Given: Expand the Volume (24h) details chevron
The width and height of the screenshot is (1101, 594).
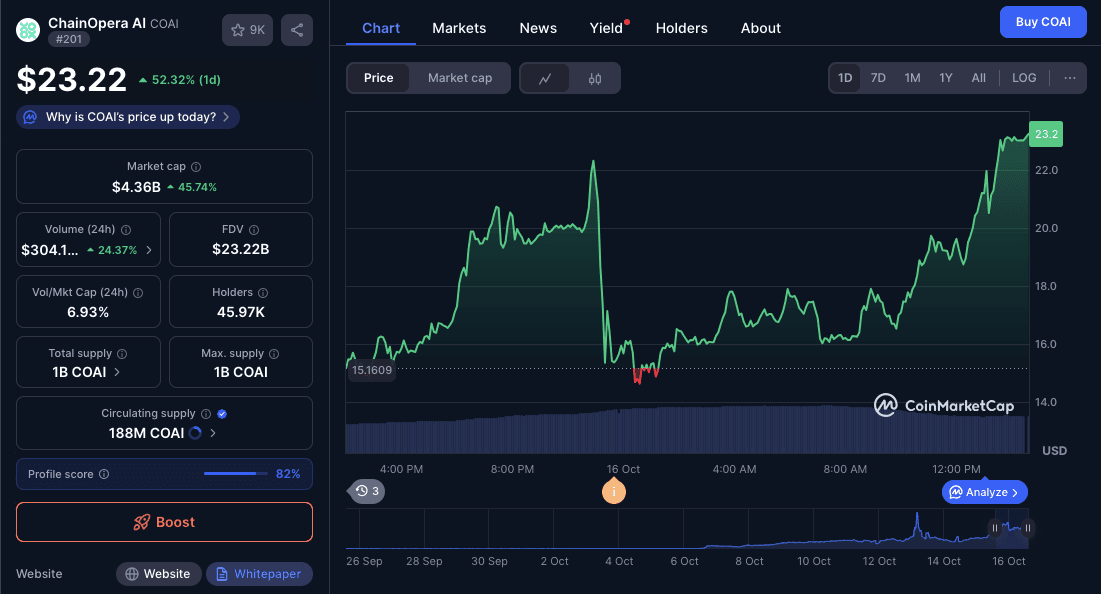Looking at the screenshot, I should pos(150,250).
